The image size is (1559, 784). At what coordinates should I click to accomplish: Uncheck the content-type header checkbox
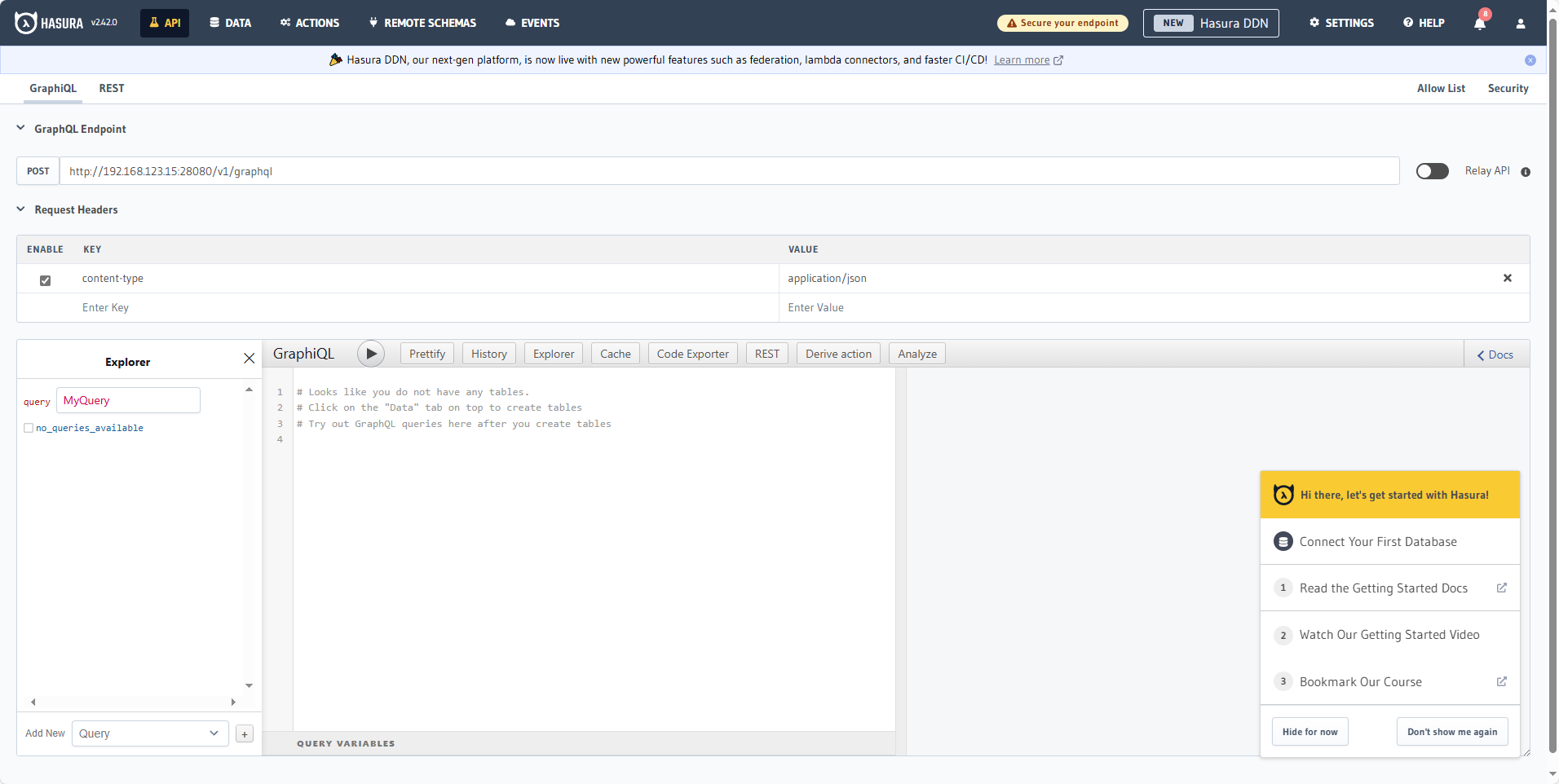[x=46, y=280]
